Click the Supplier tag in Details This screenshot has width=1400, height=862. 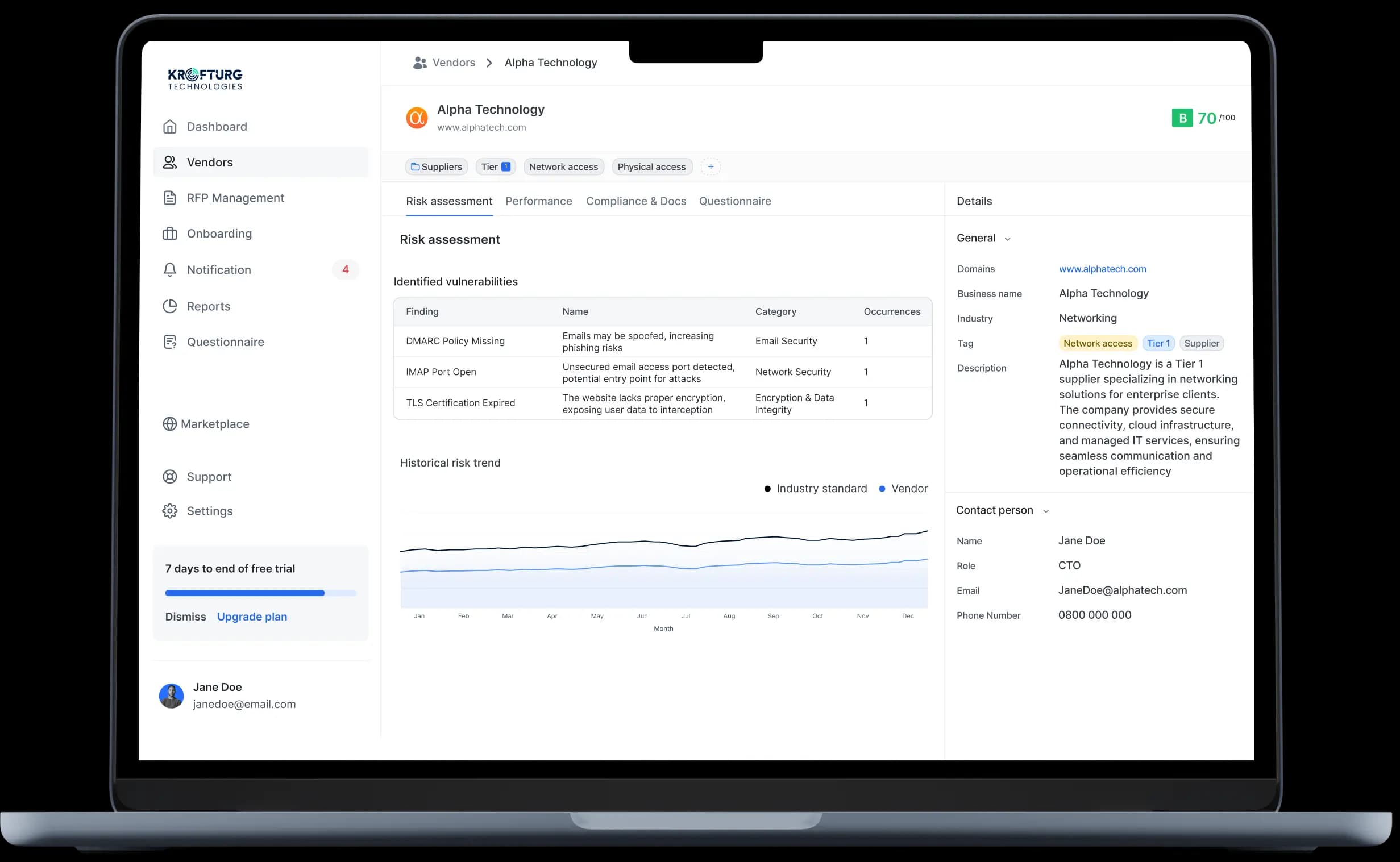pyautogui.click(x=1202, y=343)
